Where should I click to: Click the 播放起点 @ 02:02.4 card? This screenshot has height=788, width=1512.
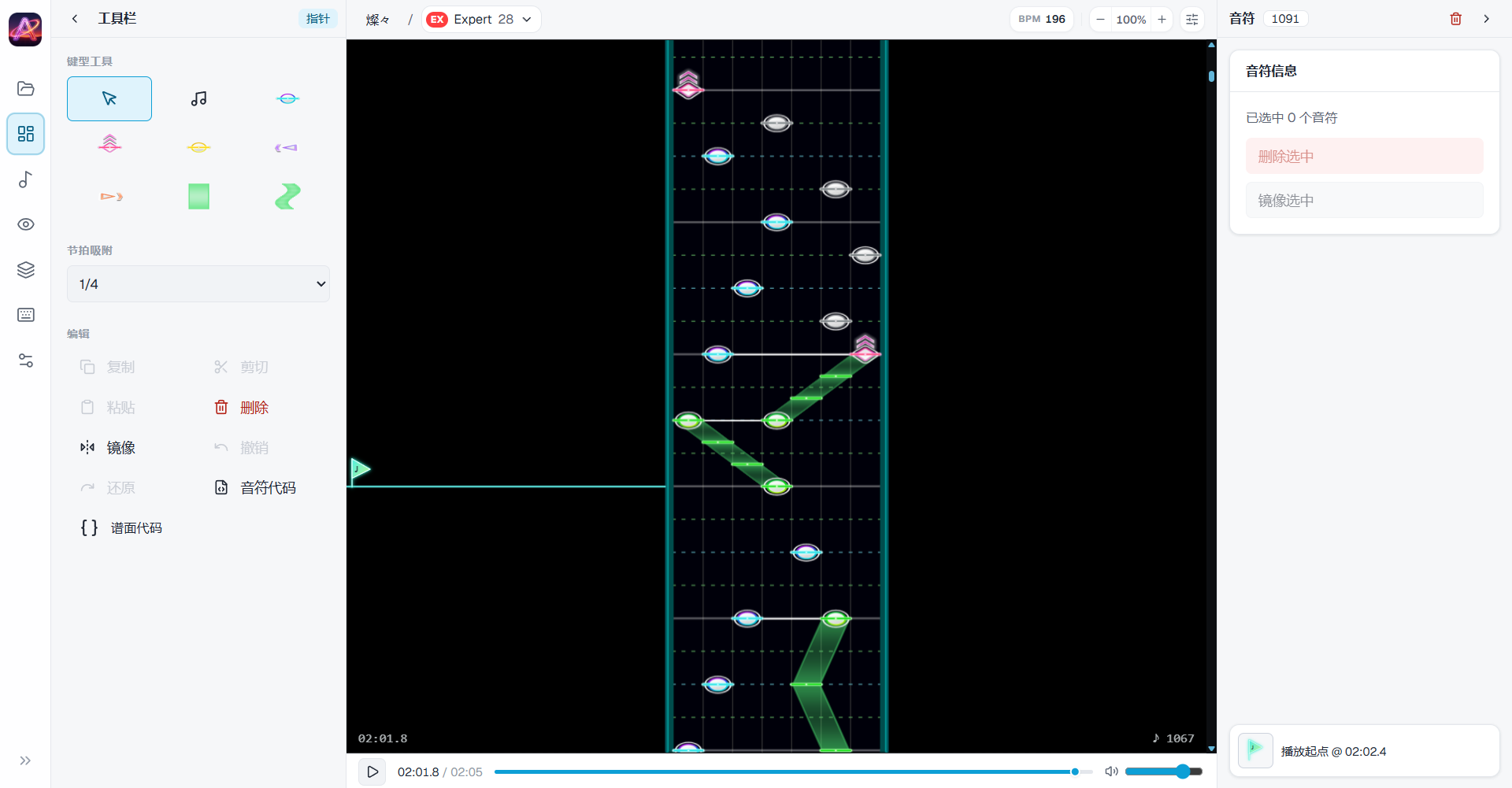point(1364,751)
